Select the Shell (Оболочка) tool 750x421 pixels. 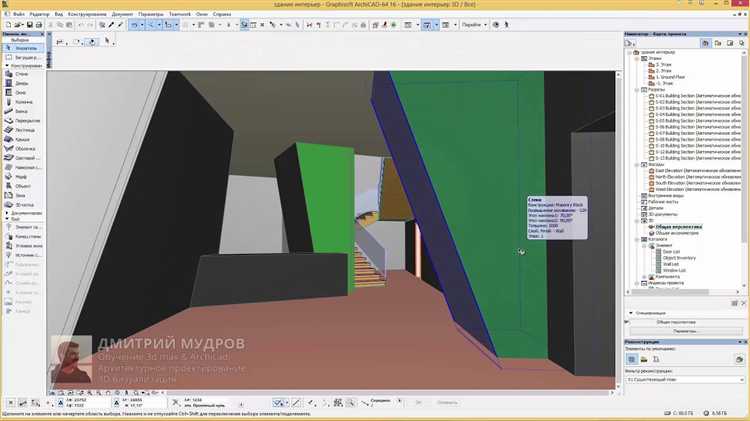click(22, 149)
